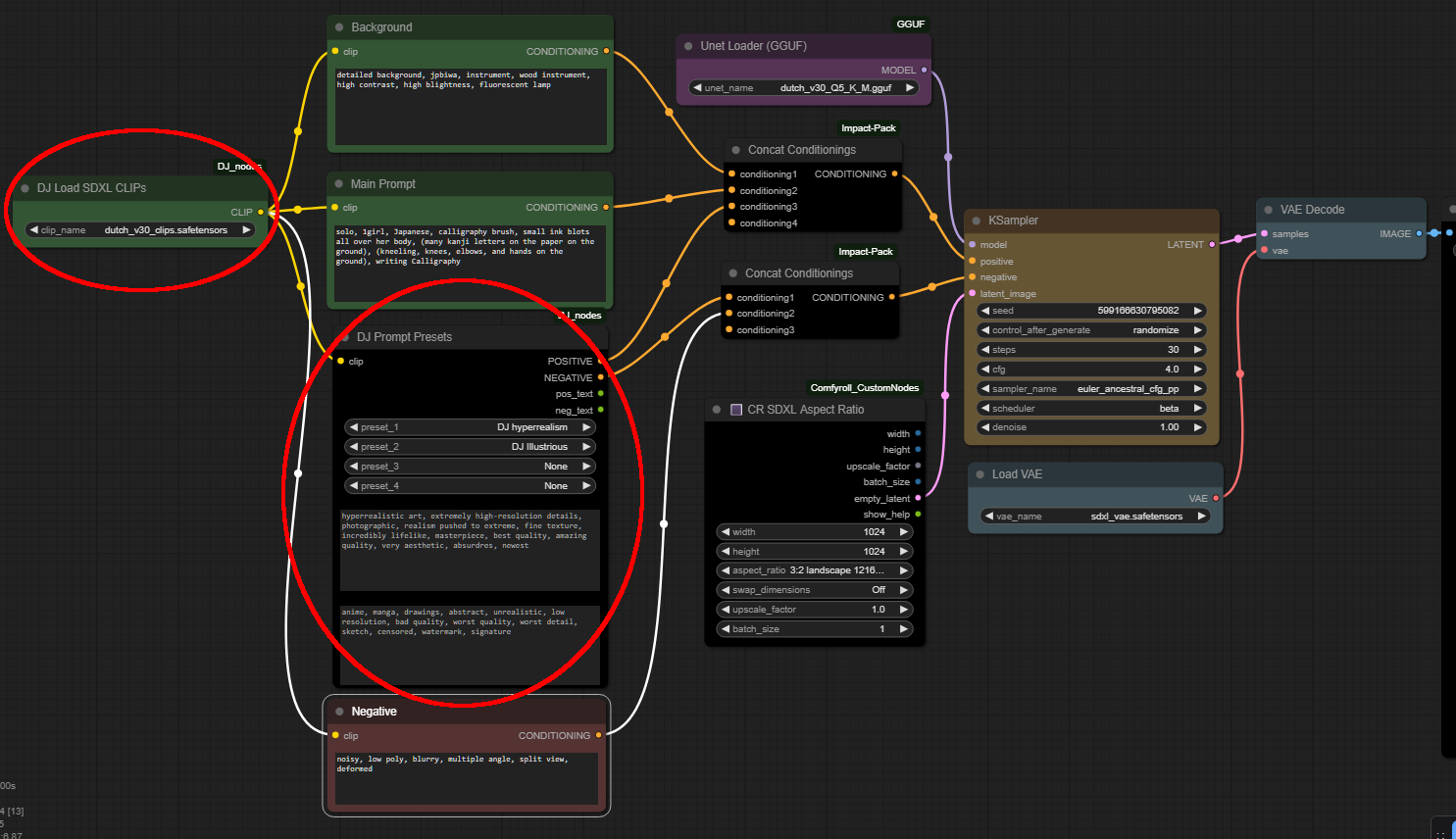Select the first Concat Conditionings node title
This screenshot has height=839, width=1456.
[802, 150]
